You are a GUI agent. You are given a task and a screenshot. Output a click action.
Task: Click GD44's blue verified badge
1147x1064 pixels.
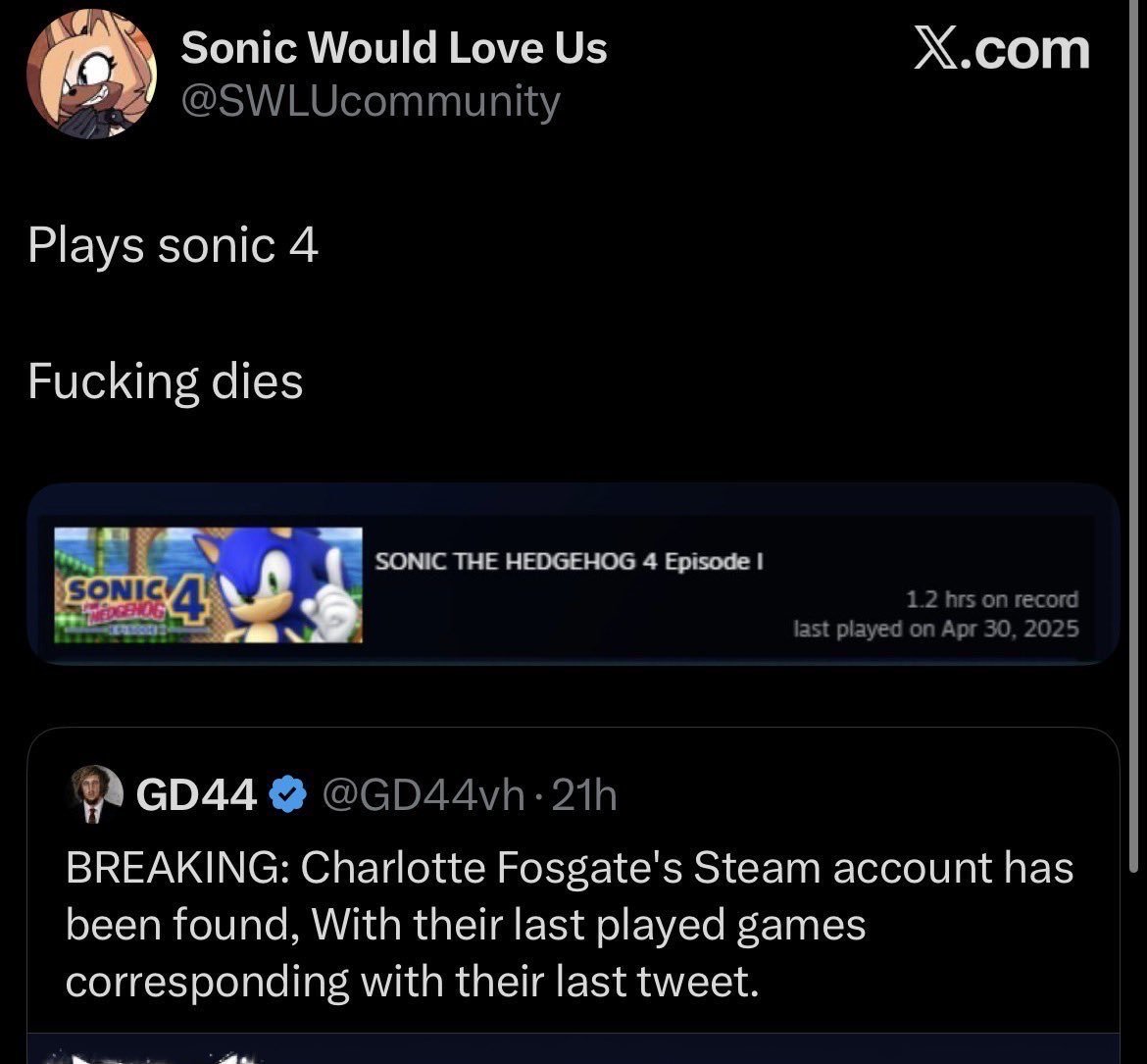pyautogui.click(x=288, y=795)
